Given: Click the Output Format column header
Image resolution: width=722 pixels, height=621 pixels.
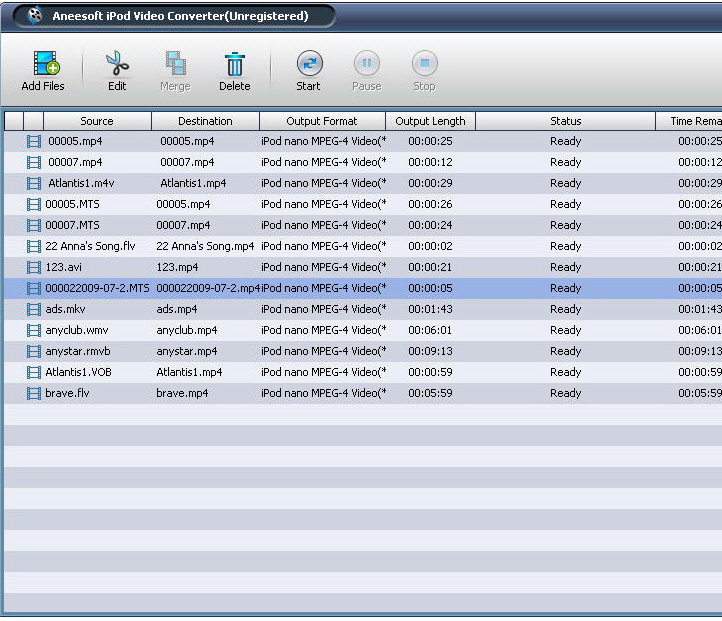Looking at the screenshot, I should click(322, 121).
